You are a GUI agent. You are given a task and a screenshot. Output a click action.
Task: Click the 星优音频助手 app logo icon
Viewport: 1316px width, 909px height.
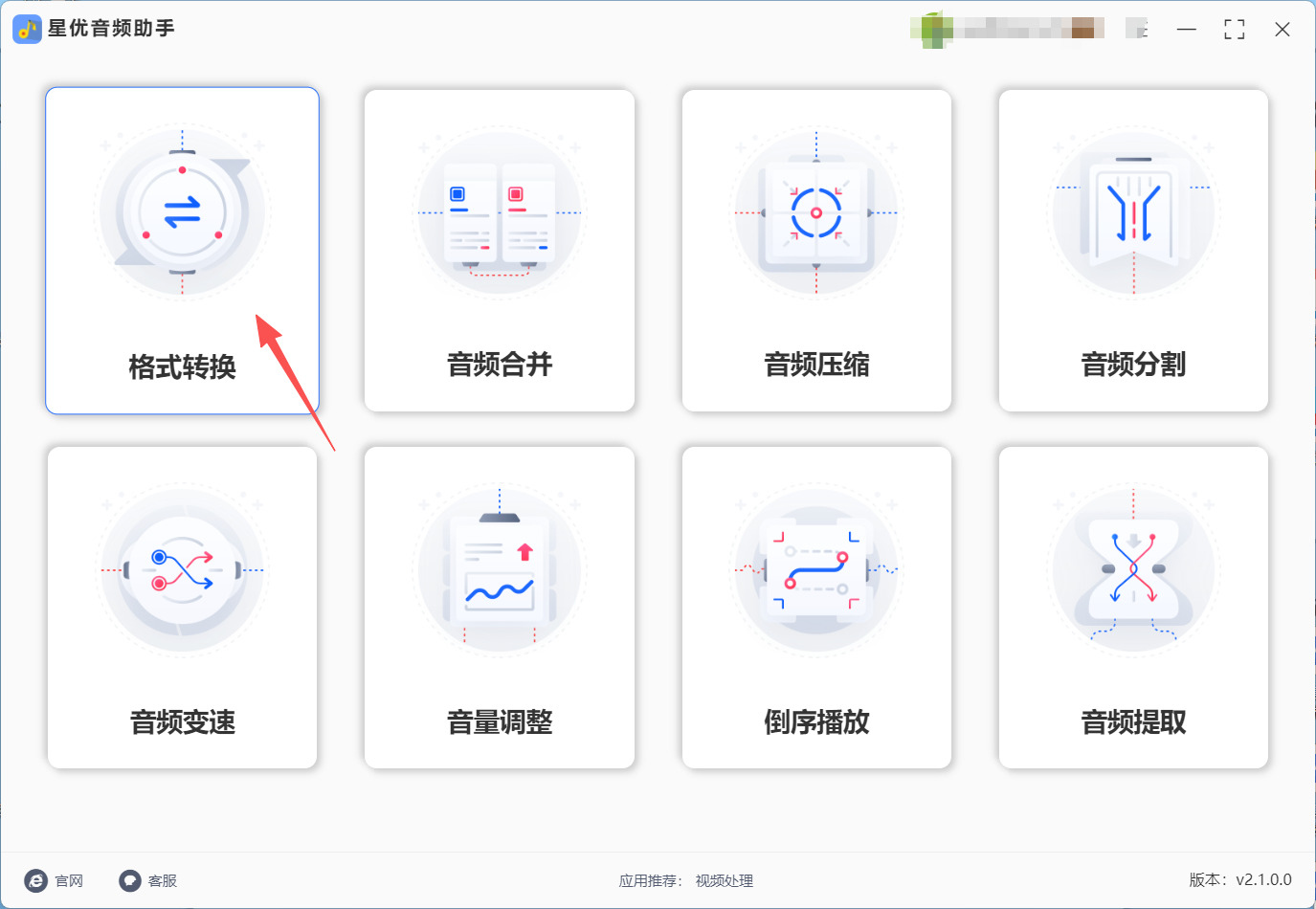click(x=27, y=29)
